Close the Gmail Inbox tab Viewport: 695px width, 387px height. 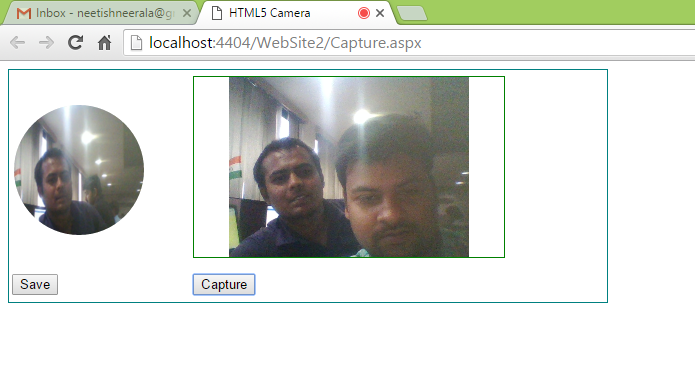tap(187, 13)
